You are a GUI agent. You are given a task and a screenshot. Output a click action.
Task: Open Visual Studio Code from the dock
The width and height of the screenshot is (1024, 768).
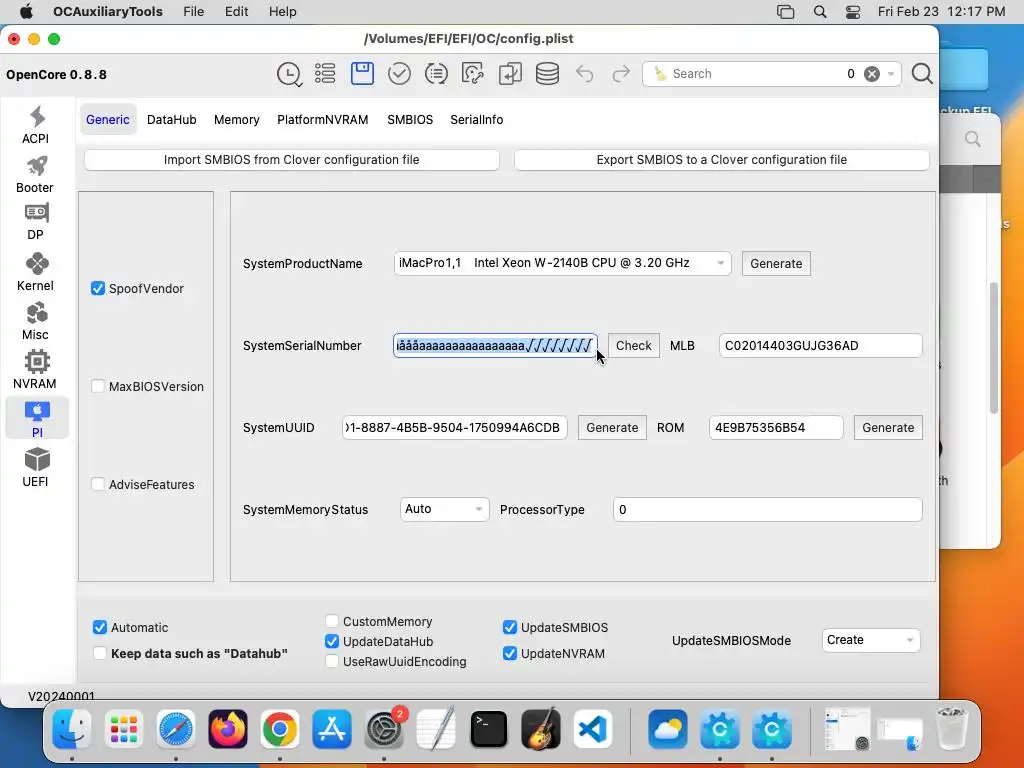point(593,729)
